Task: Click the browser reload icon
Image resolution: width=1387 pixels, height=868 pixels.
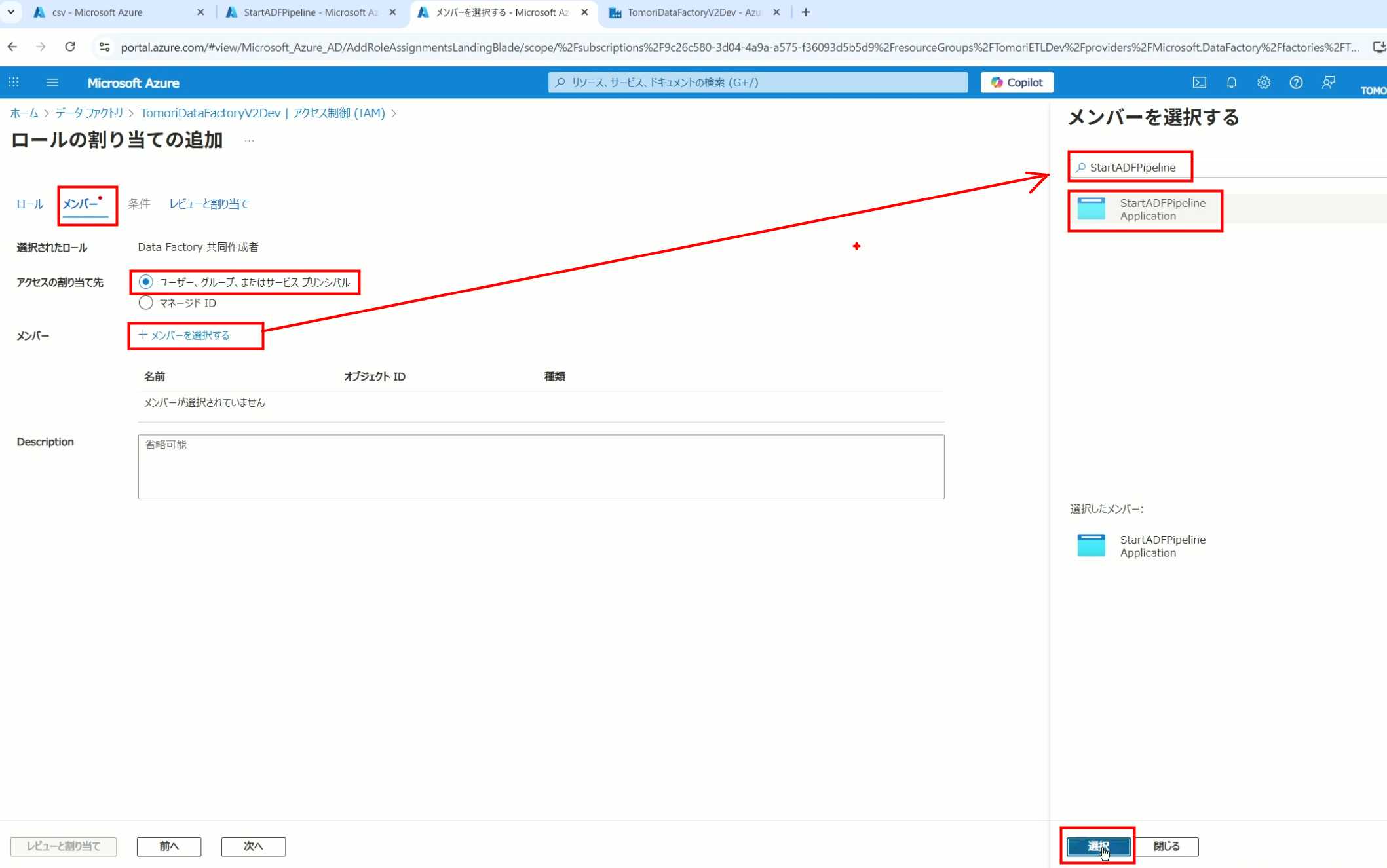Action: pyautogui.click(x=70, y=47)
